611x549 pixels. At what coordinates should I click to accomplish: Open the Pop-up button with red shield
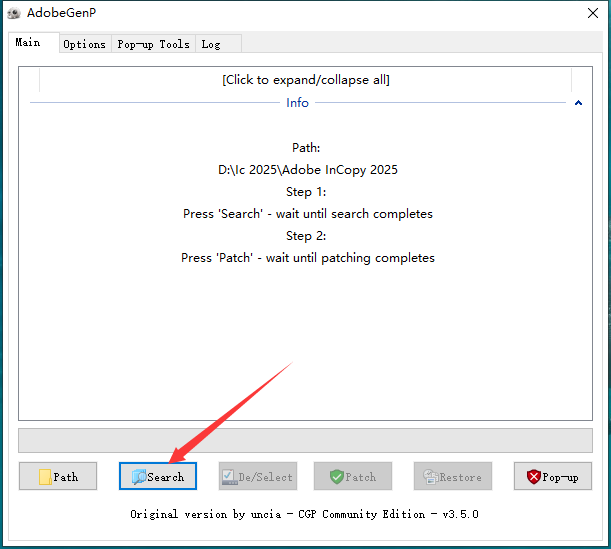pyautogui.click(x=552, y=477)
